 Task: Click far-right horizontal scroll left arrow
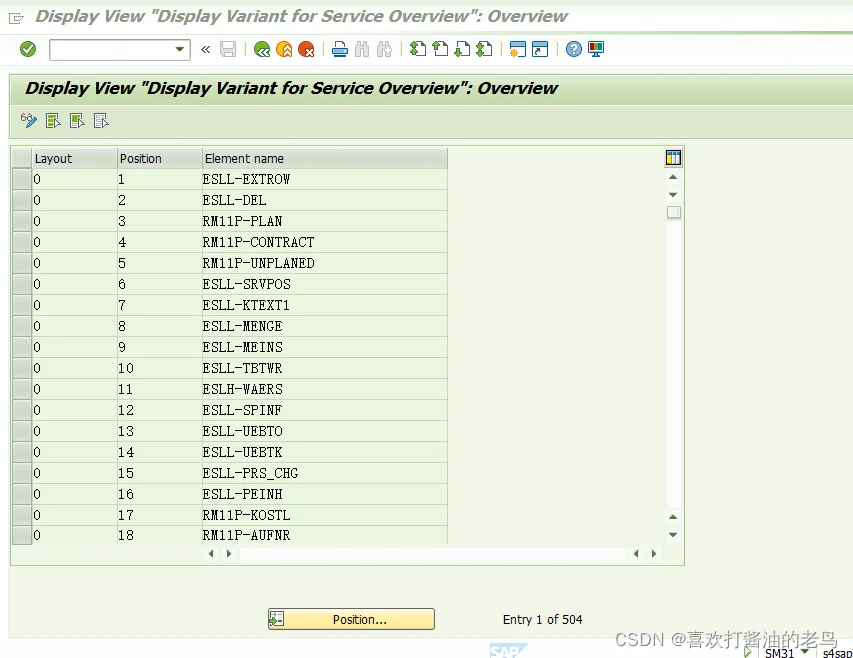click(x=636, y=554)
